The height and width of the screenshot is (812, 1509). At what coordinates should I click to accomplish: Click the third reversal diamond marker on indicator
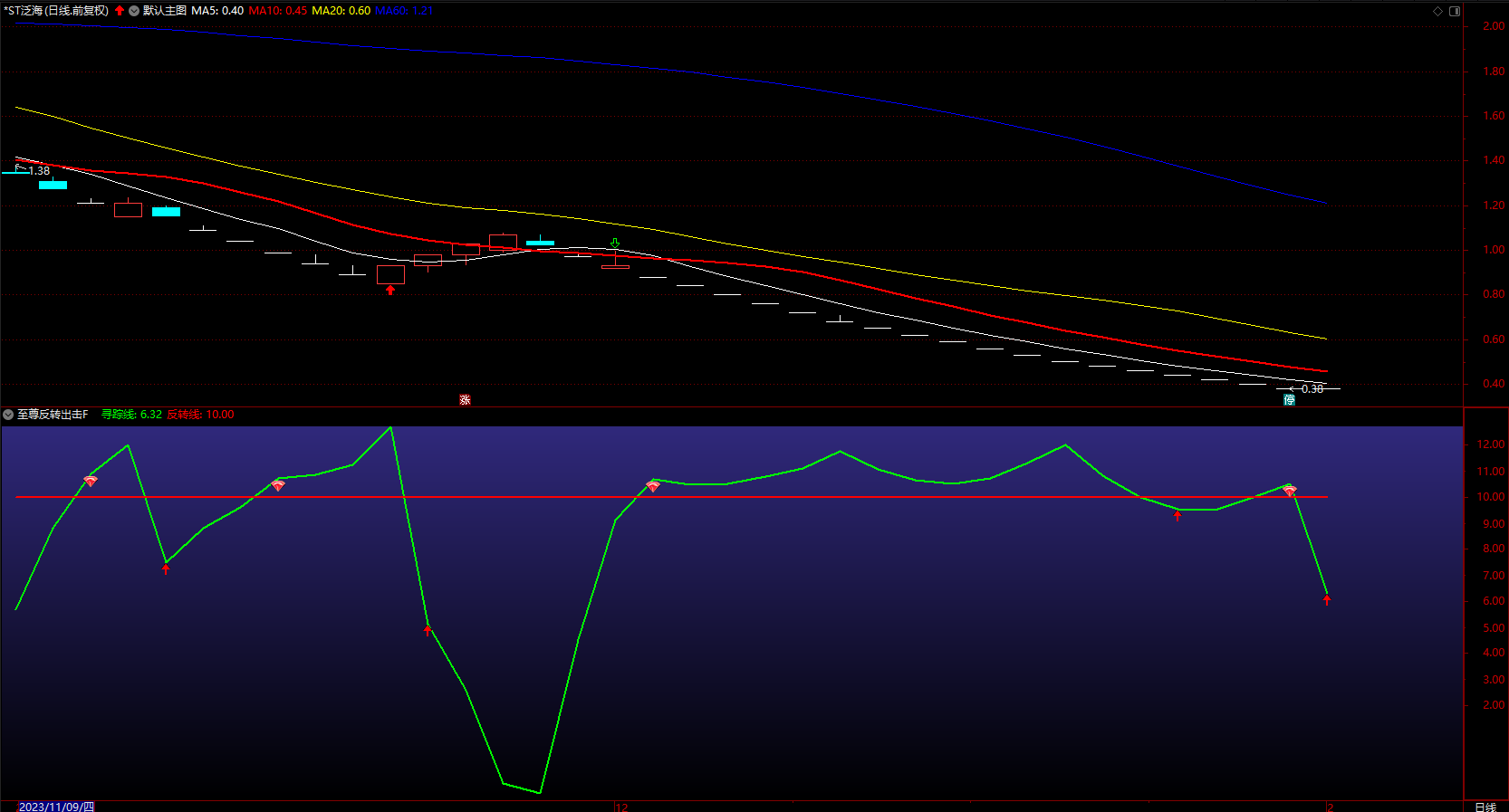tap(653, 486)
